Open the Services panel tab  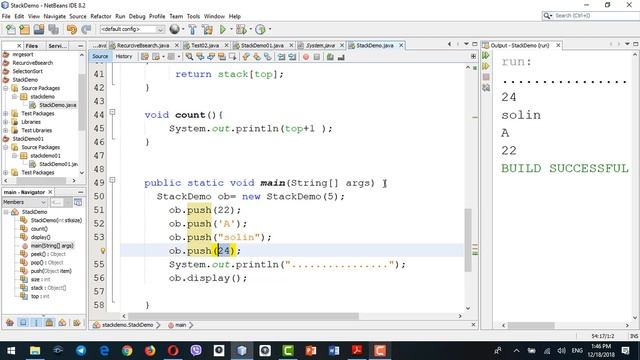click(58, 46)
